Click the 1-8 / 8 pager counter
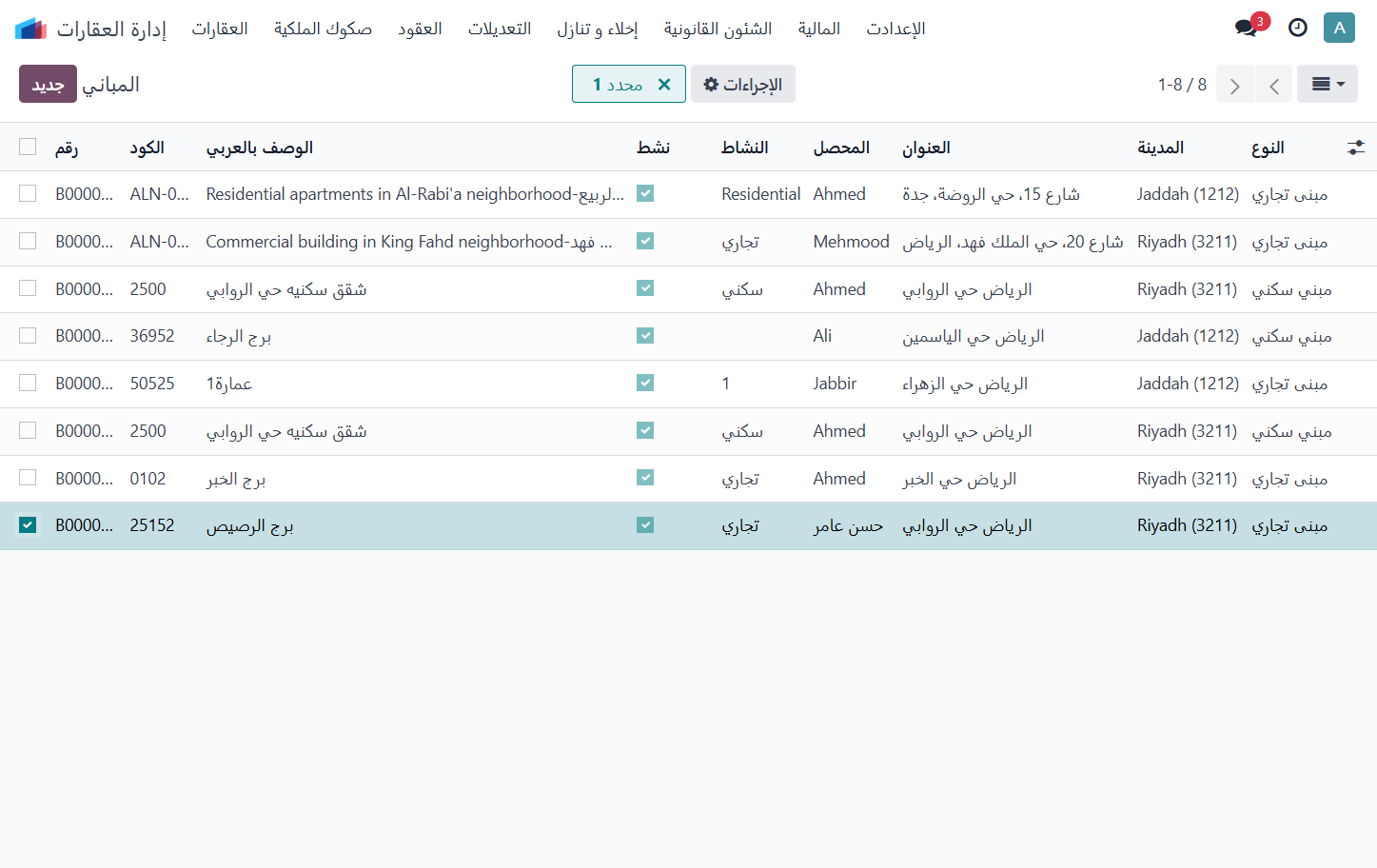Viewport: 1377px width, 868px height. 1182,85
